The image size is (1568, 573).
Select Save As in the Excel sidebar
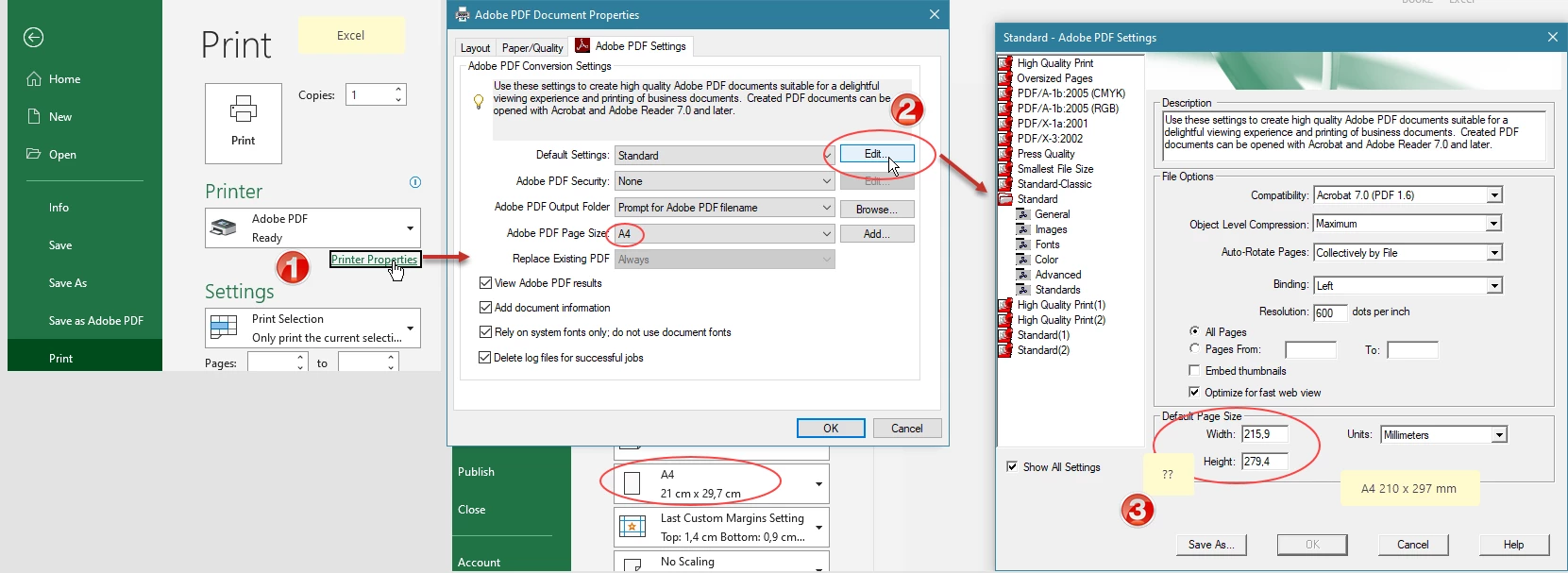point(67,283)
